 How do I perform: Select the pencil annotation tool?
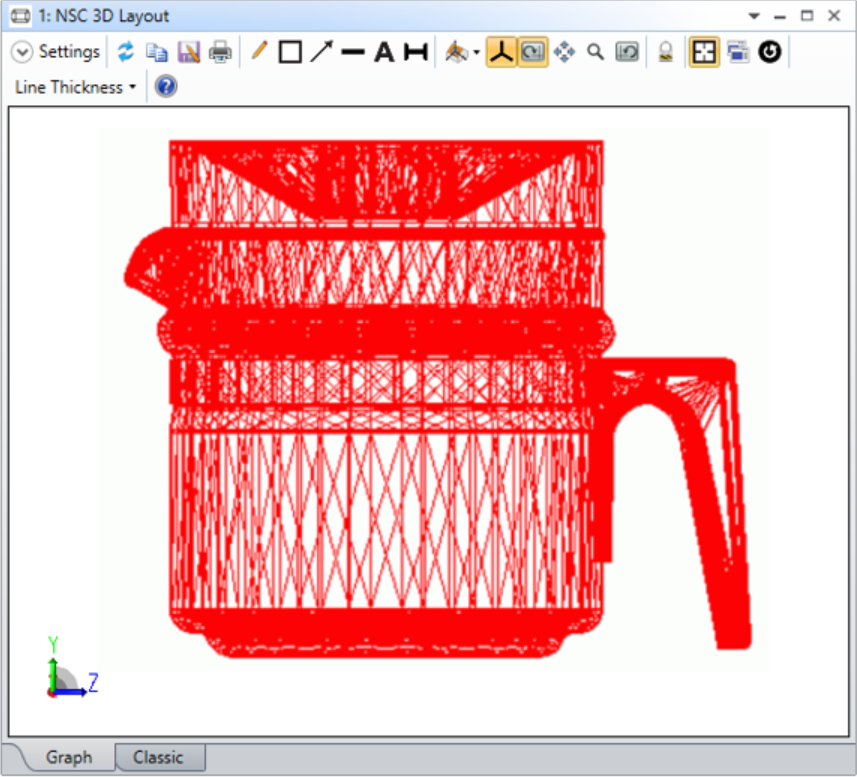pyautogui.click(x=258, y=51)
